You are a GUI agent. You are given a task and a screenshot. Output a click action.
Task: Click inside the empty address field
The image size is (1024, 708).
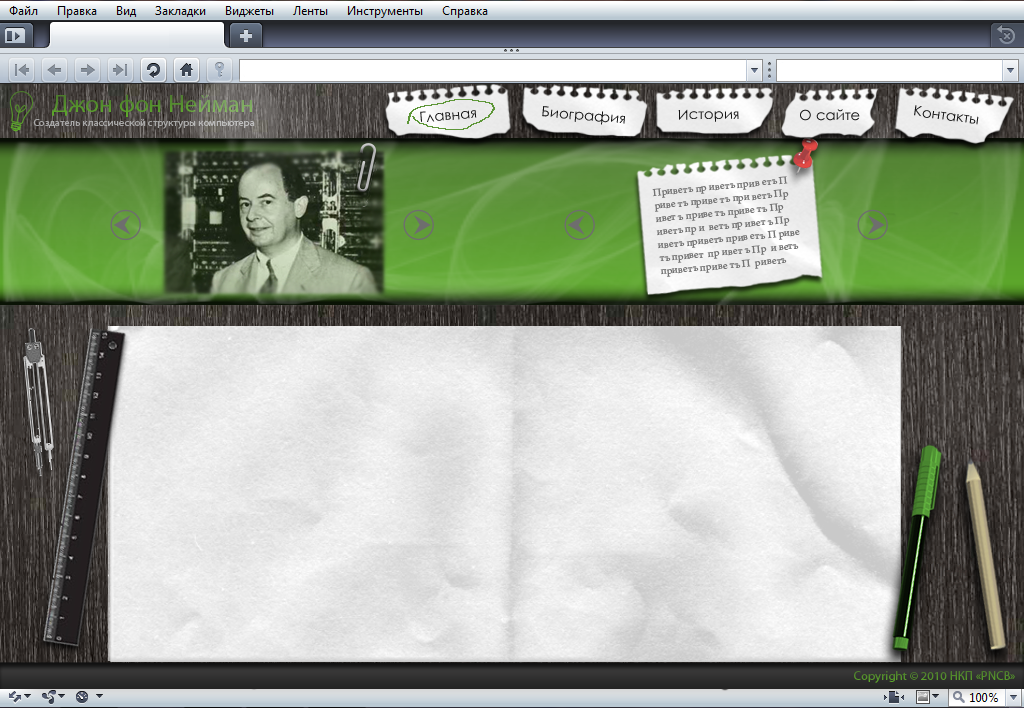coord(492,70)
